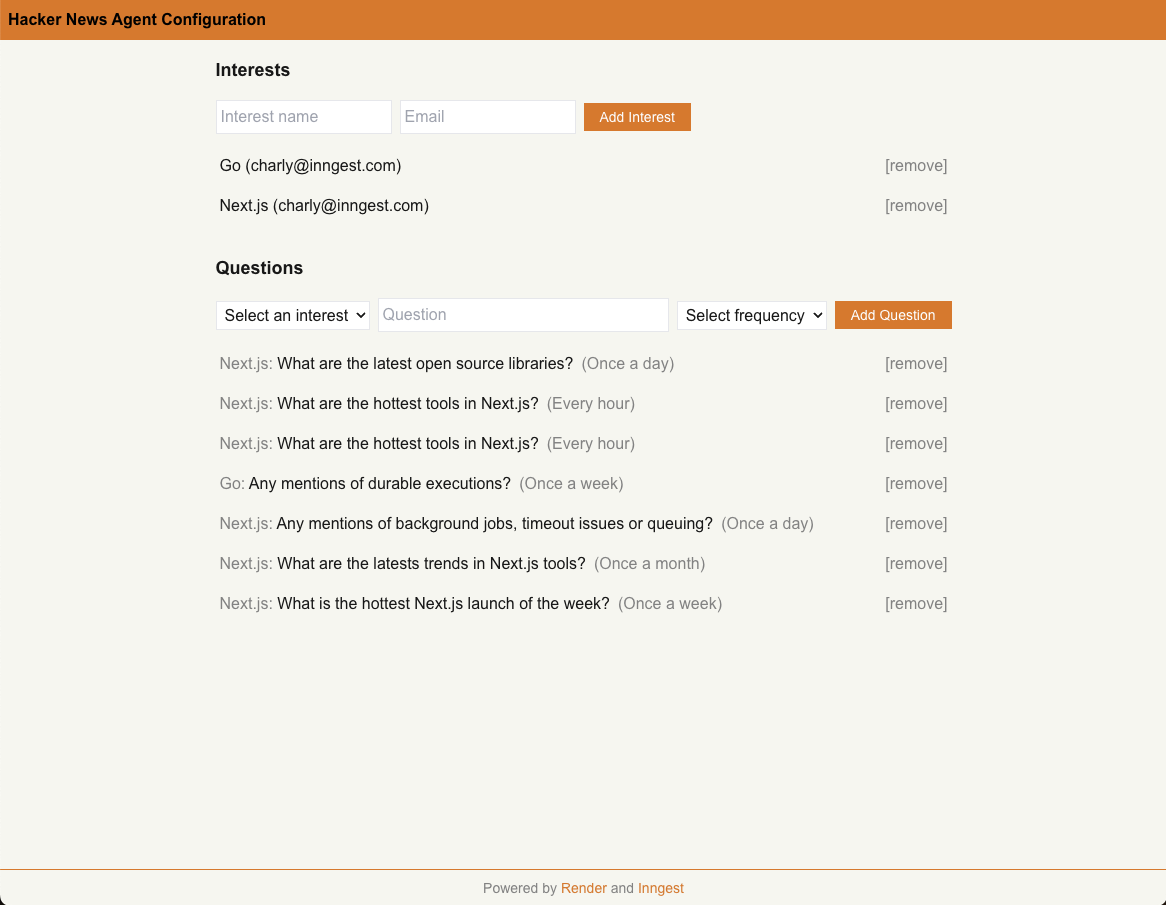Remove the hottest Next.js launch question
The height and width of the screenshot is (905, 1166).
(x=916, y=604)
